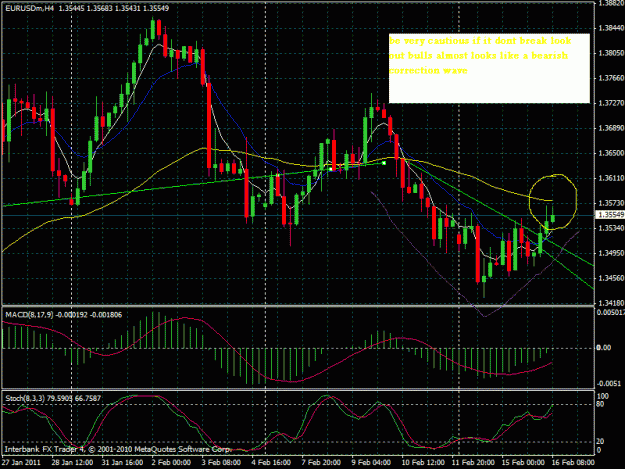Click the 3 Feb 08:00 time label
The width and height of the screenshot is (625, 469).
pyautogui.click(x=221, y=462)
